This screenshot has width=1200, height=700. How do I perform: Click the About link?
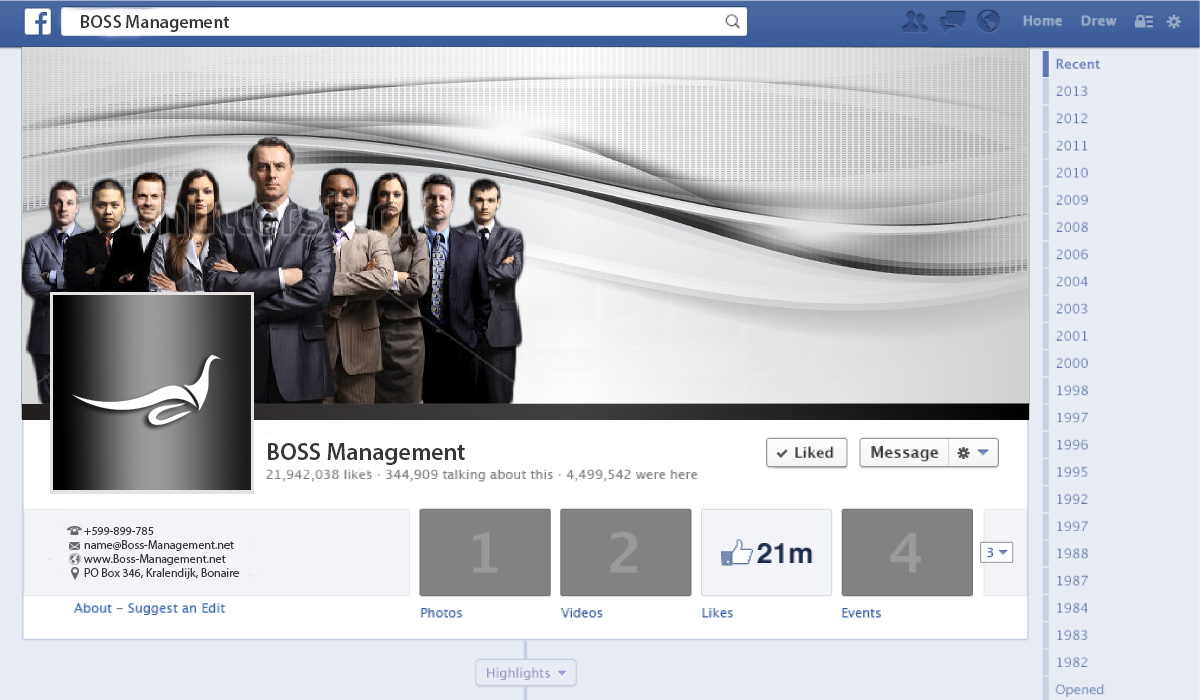[93, 608]
